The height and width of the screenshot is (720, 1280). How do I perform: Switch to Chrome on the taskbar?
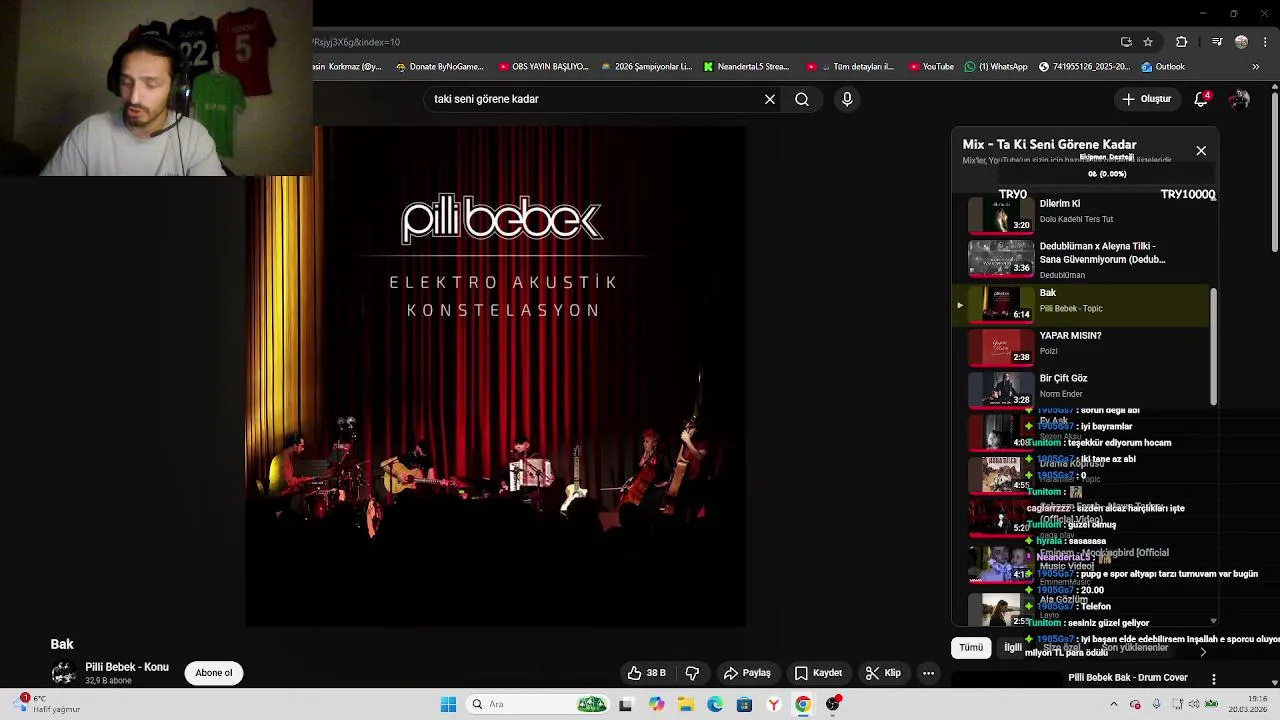[803, 704]
